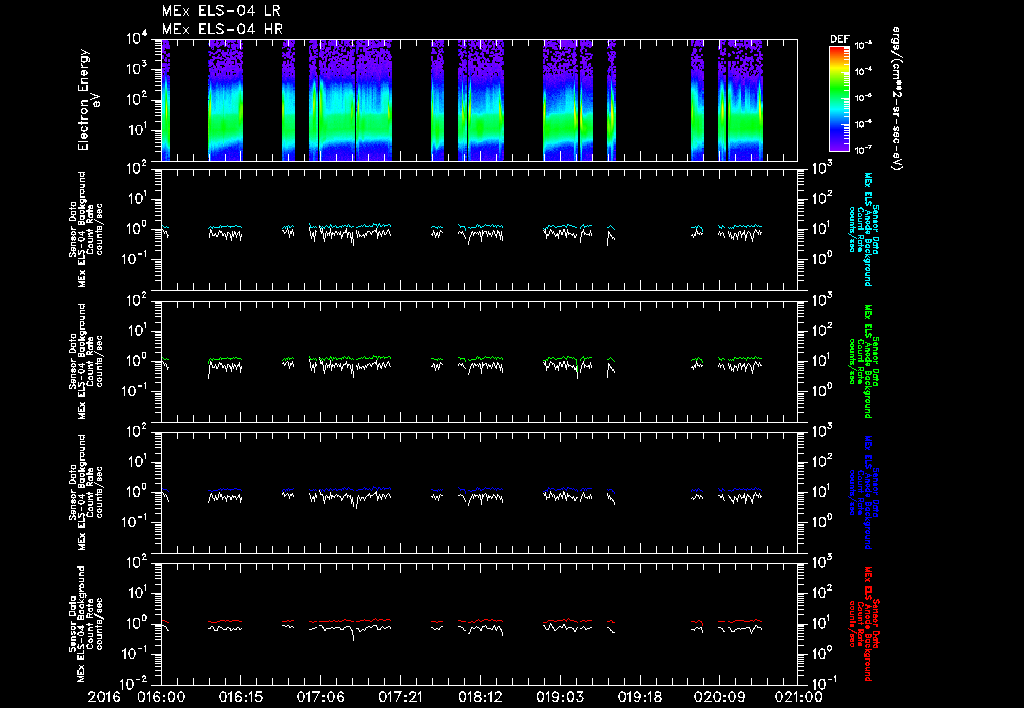Click the '018:12' time tick label
The height and width of the screenshot is (708, 1024).
[480, 697]
